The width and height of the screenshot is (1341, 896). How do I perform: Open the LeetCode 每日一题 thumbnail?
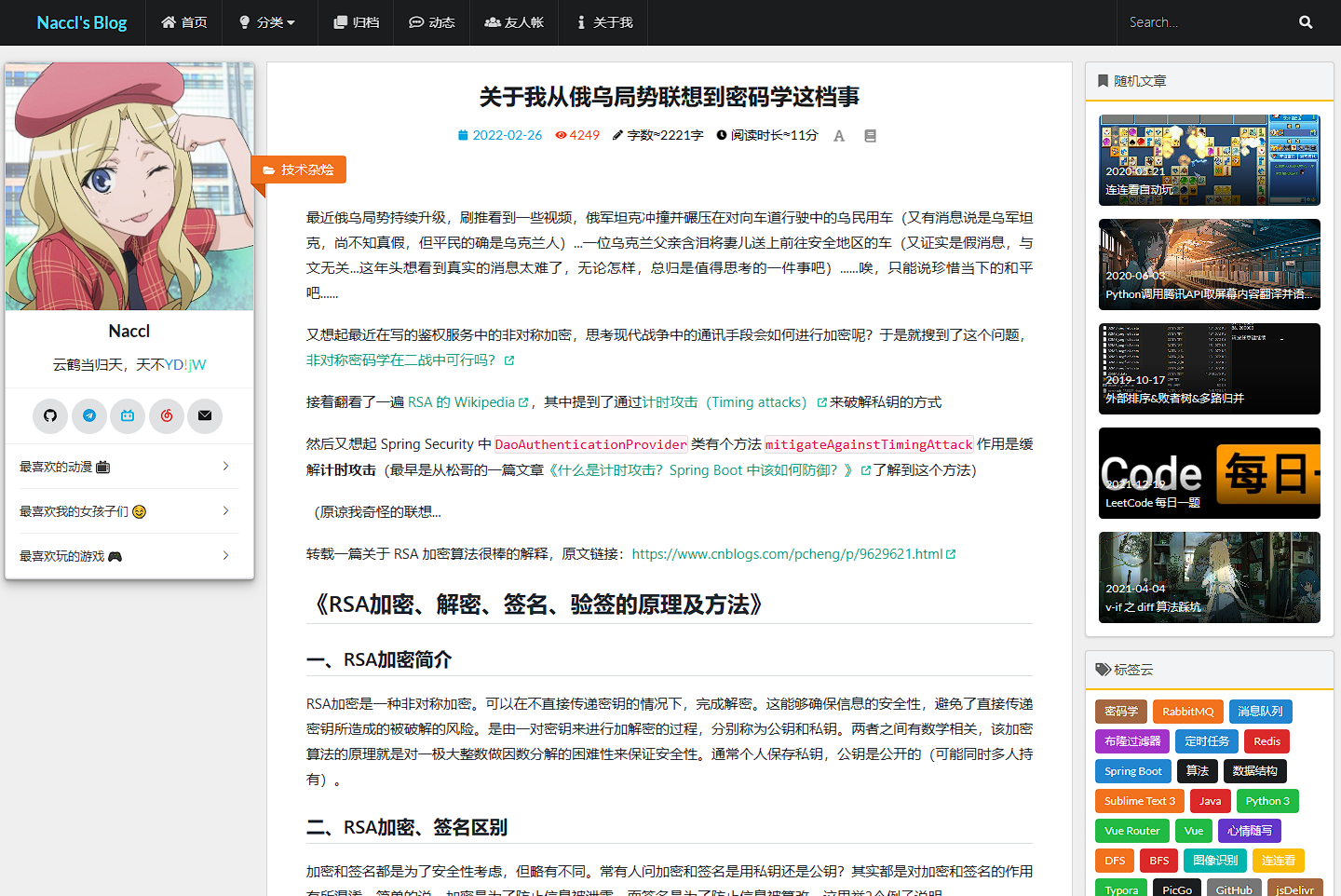(x=1209, y=473)
